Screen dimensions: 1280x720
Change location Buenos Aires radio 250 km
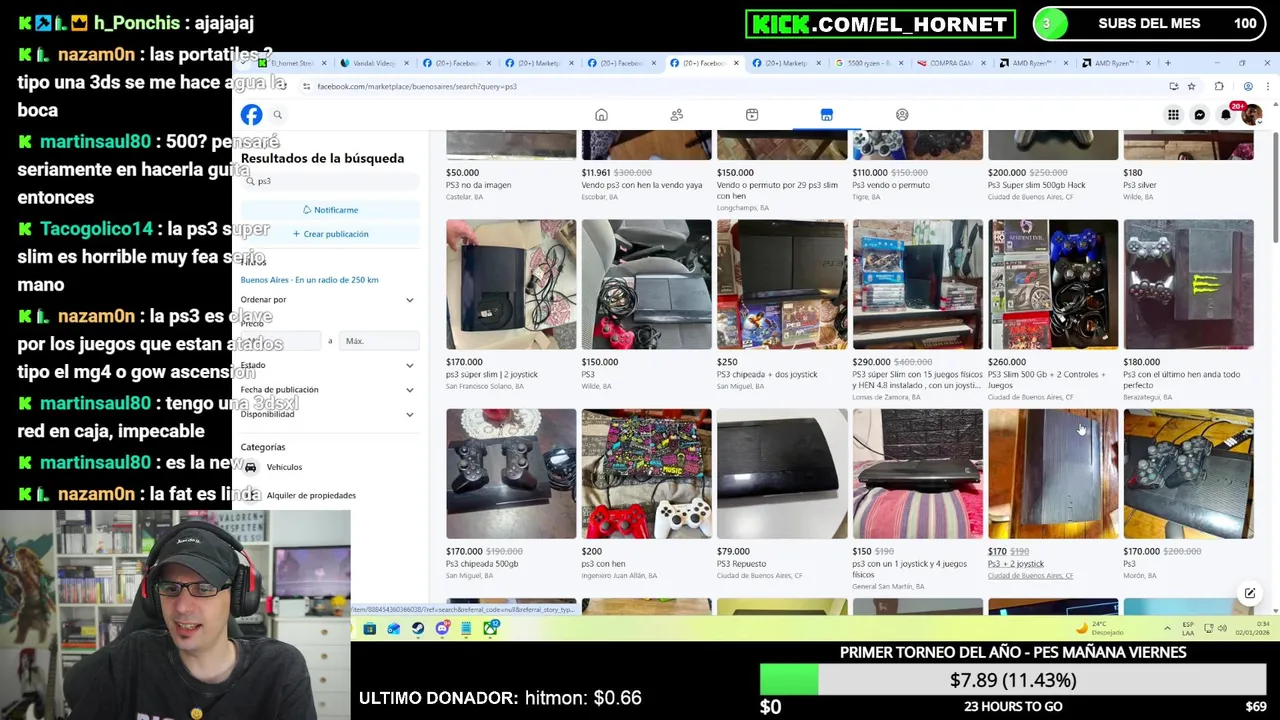(309, 280)
